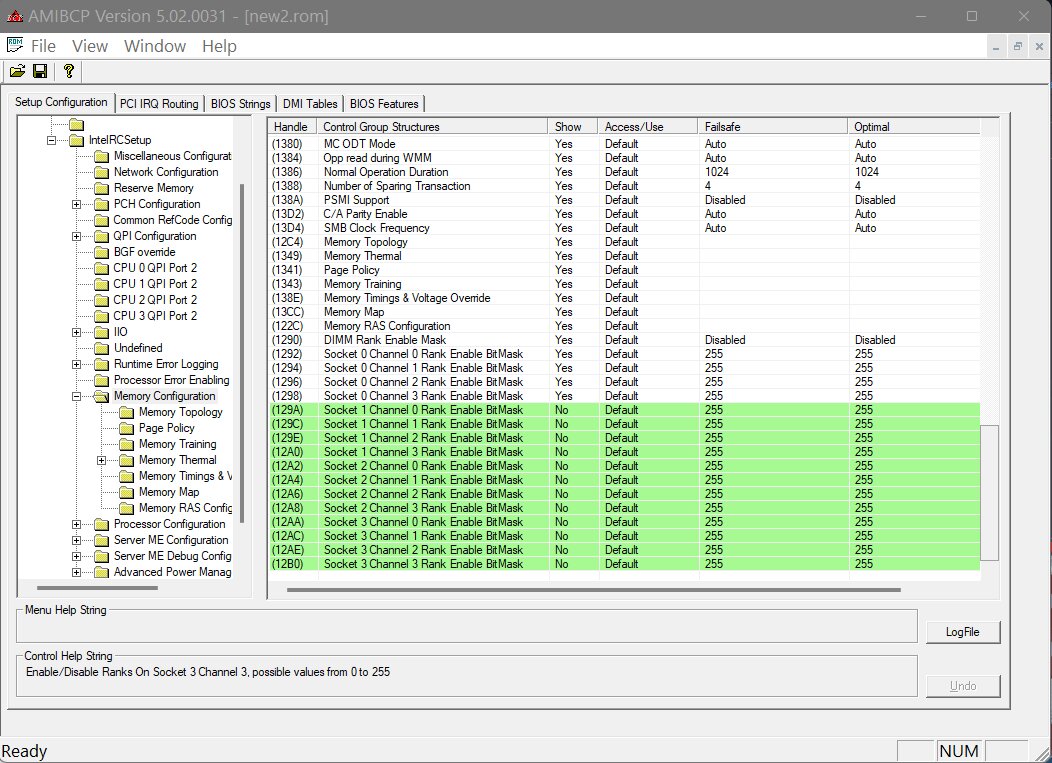Click the LogFile button
This screenshot has height=763, width=1052.
pyautogui.click(x=963, y=632)
